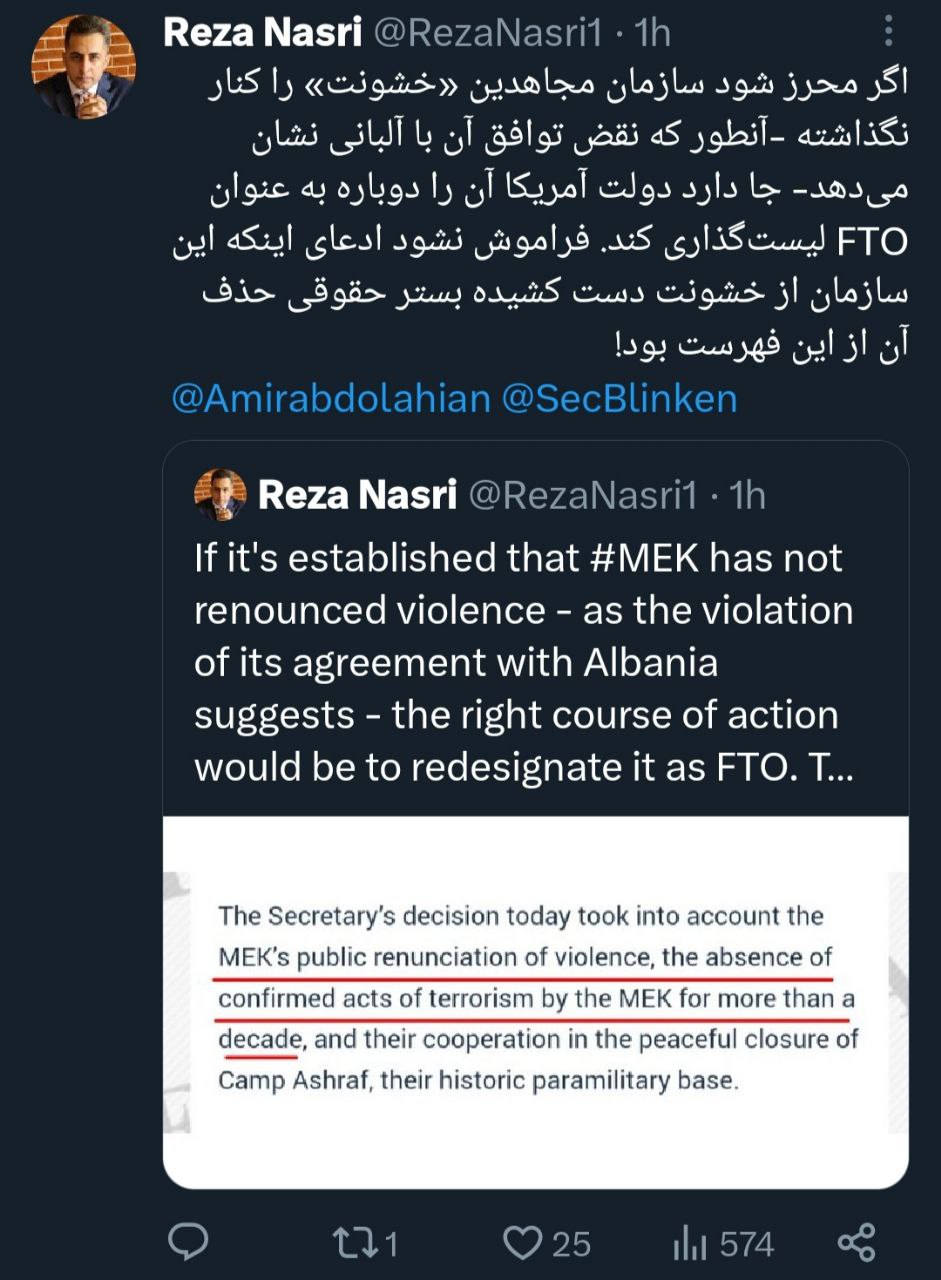Open the @SecBlinken mention
Image resolution: width=941 pixels, height=1280 pixels.
[618, 398]
